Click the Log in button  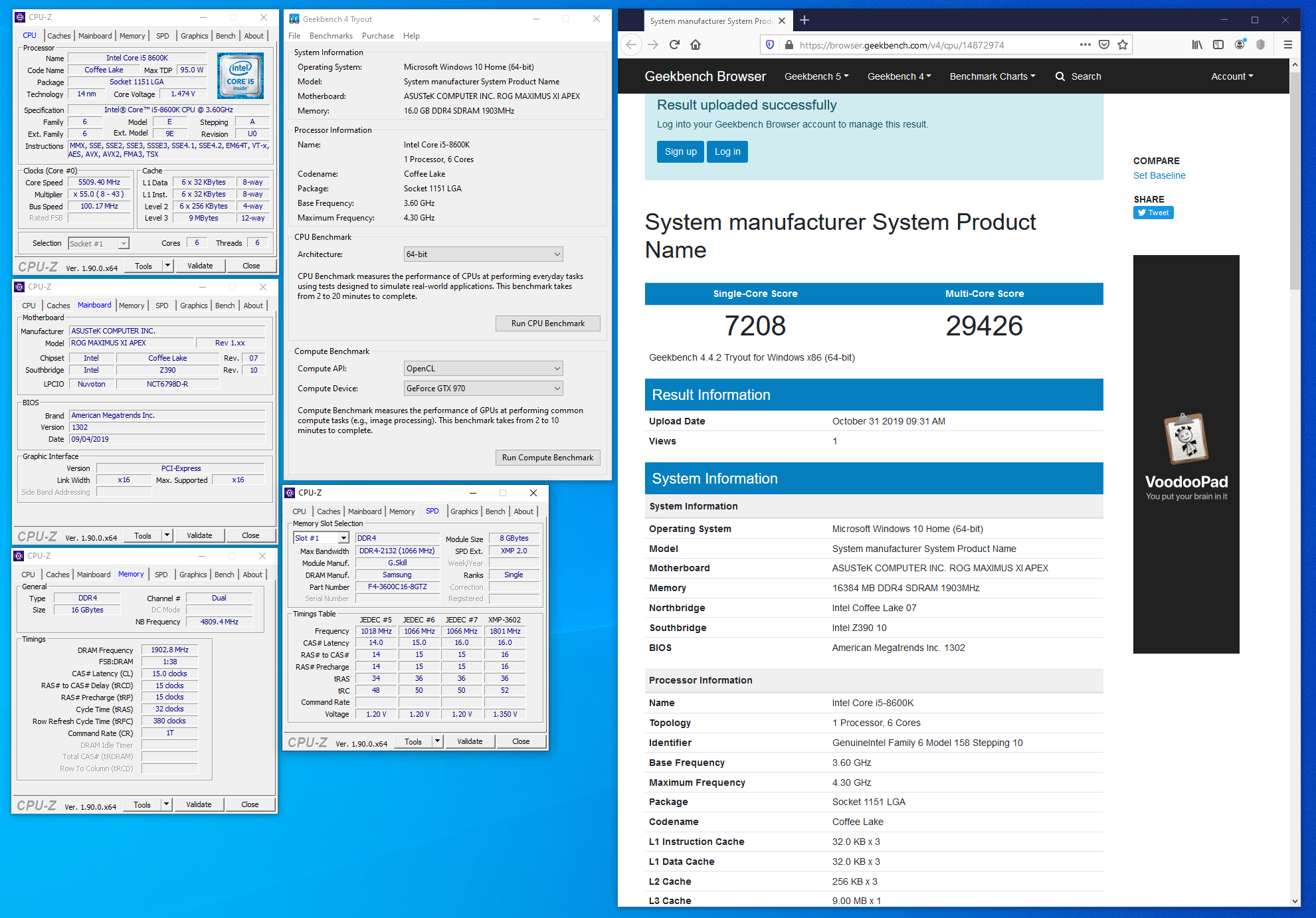[x=727, y=151]
